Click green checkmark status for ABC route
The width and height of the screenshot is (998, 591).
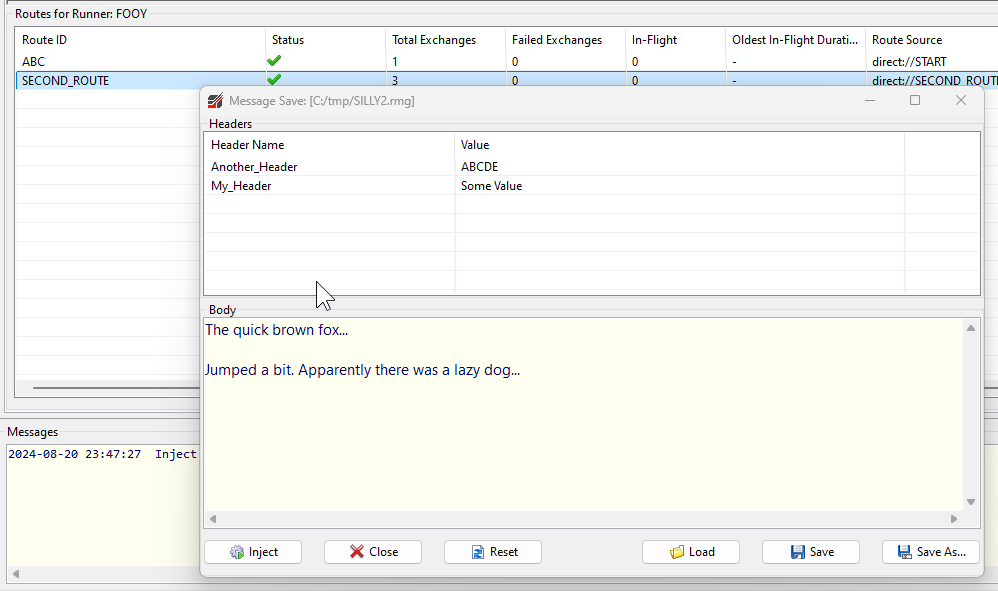(274, 62)
